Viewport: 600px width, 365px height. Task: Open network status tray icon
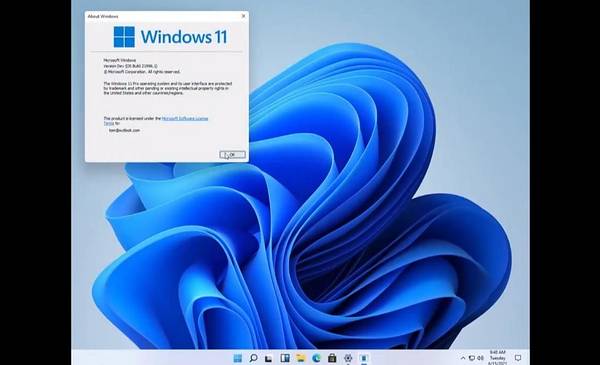point(472,358)
